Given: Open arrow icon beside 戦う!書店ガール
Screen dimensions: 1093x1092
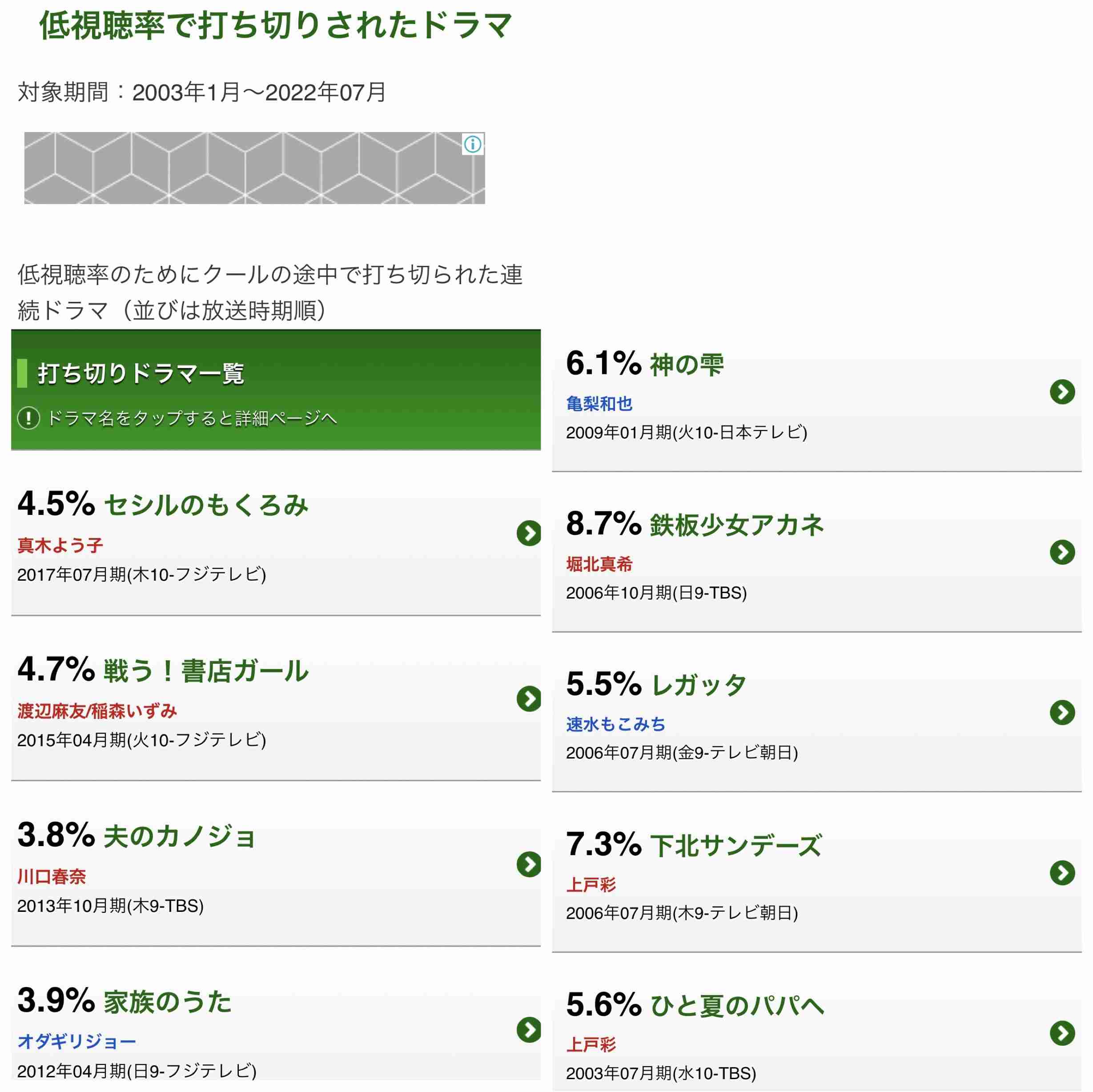Looking at the screenshot, I should 529,699.
